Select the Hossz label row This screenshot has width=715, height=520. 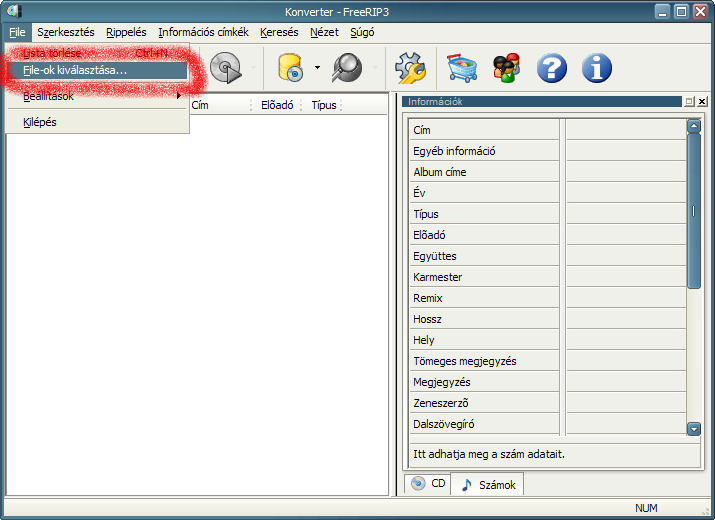pos(484,319)
